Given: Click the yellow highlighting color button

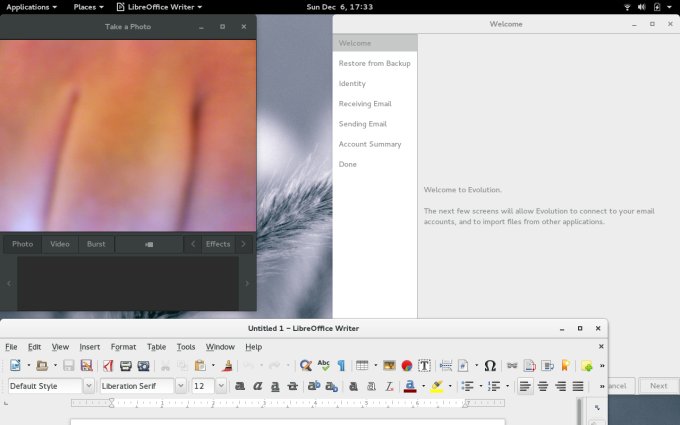Looking at the screenshot, I should coord(437,386).
